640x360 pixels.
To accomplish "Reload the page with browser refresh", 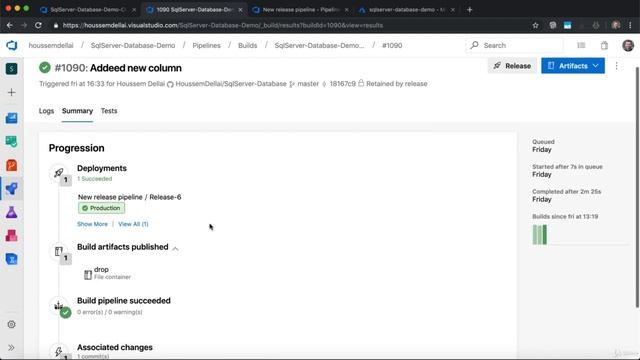I will point(38,25).
